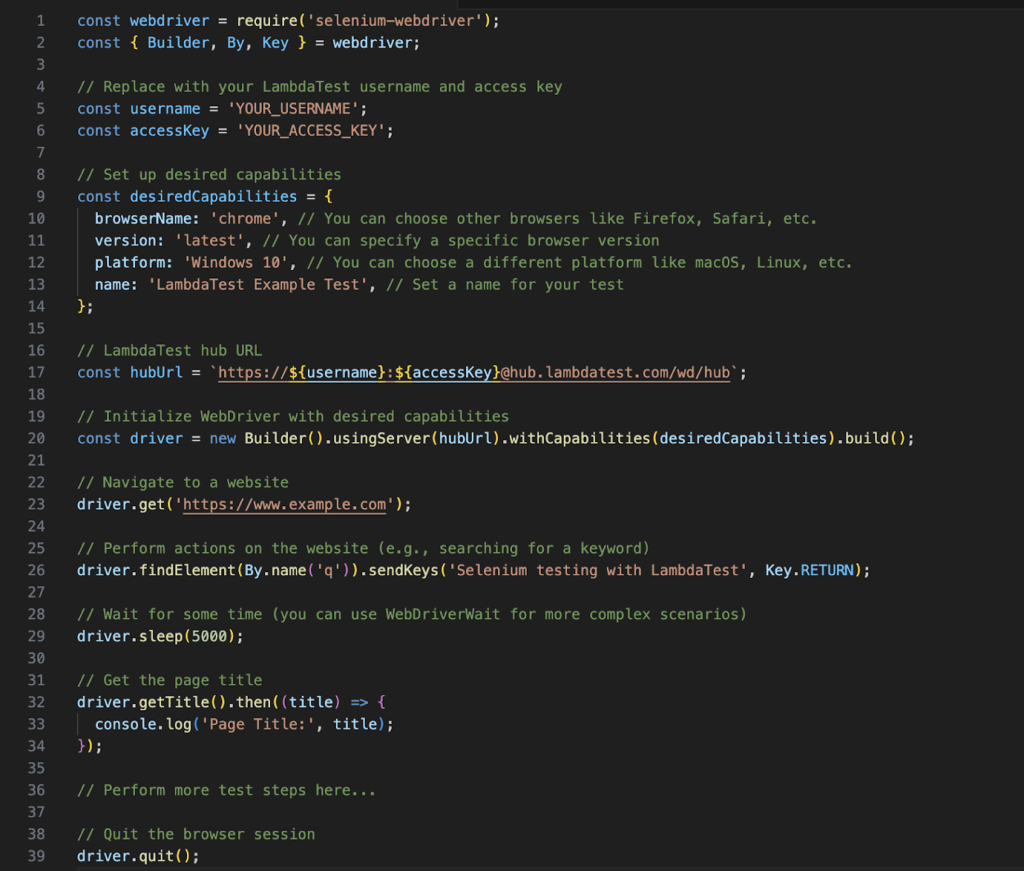Click the 'Set a name for your test' comment
Screen dimensions: 1024x871
505,285
